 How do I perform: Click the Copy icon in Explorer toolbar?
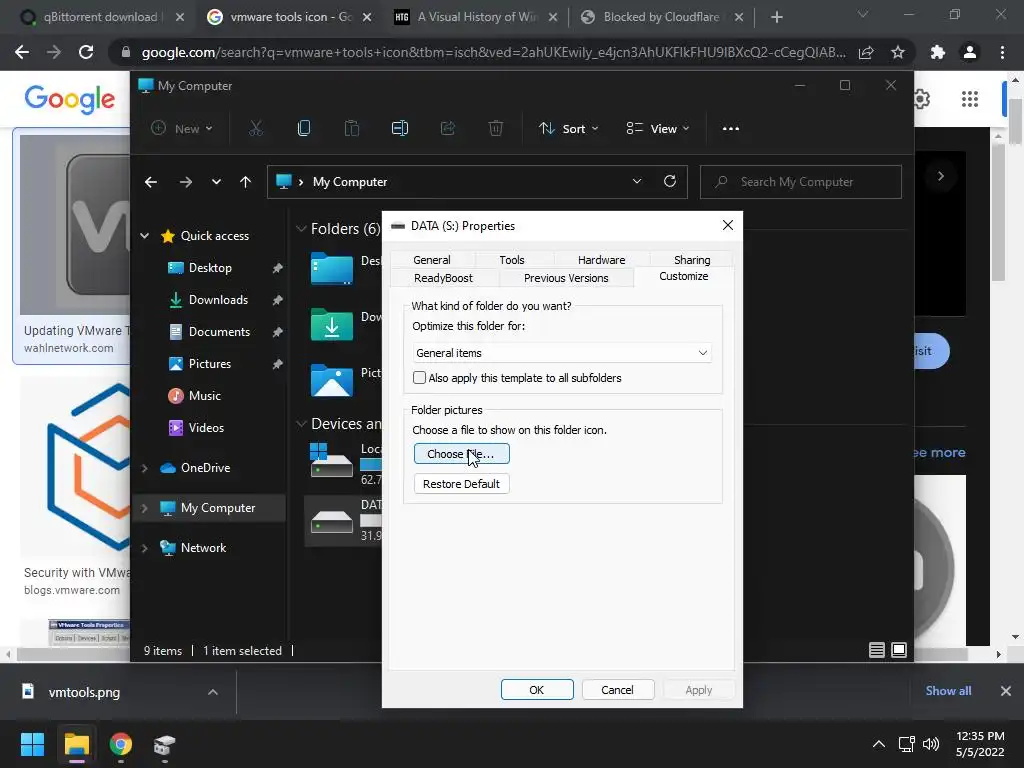[x=304, y=129]
